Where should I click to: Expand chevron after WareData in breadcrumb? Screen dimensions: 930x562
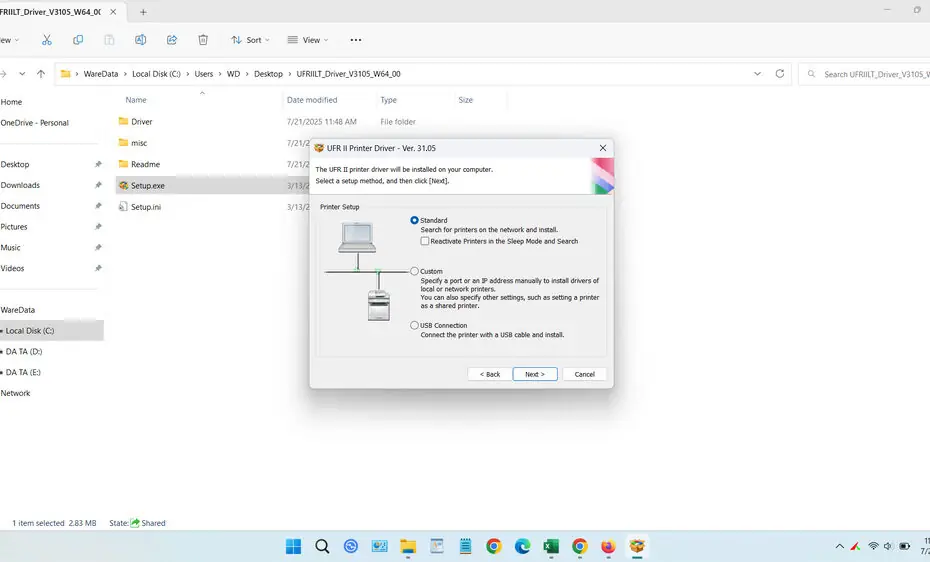(x=125, y=74)
